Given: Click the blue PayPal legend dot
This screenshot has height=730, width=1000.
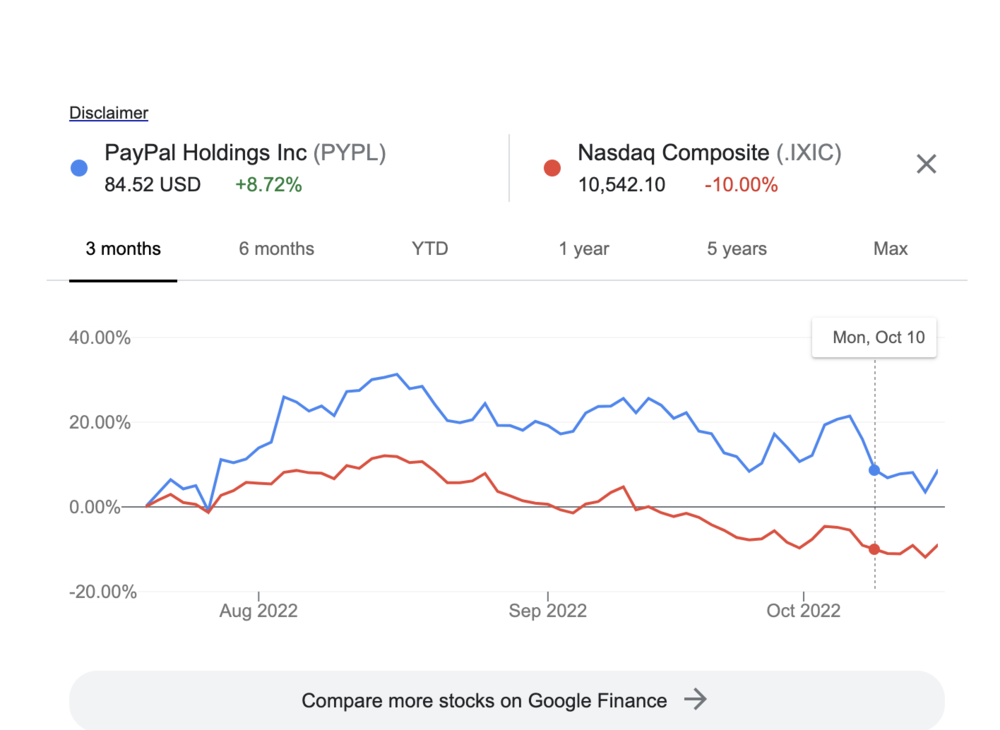Looking at the screenshot, I should 79,168.
